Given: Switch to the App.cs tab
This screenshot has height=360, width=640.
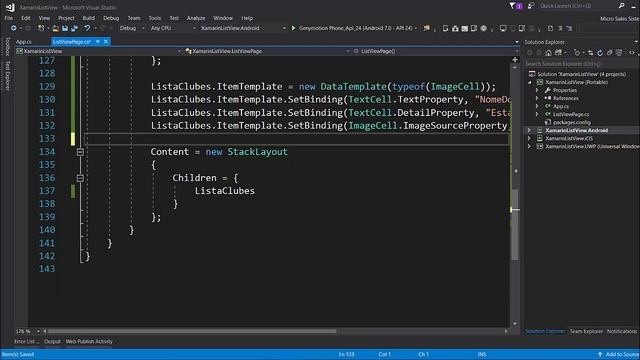Looking at the screenshot, I should click(24, 42).
